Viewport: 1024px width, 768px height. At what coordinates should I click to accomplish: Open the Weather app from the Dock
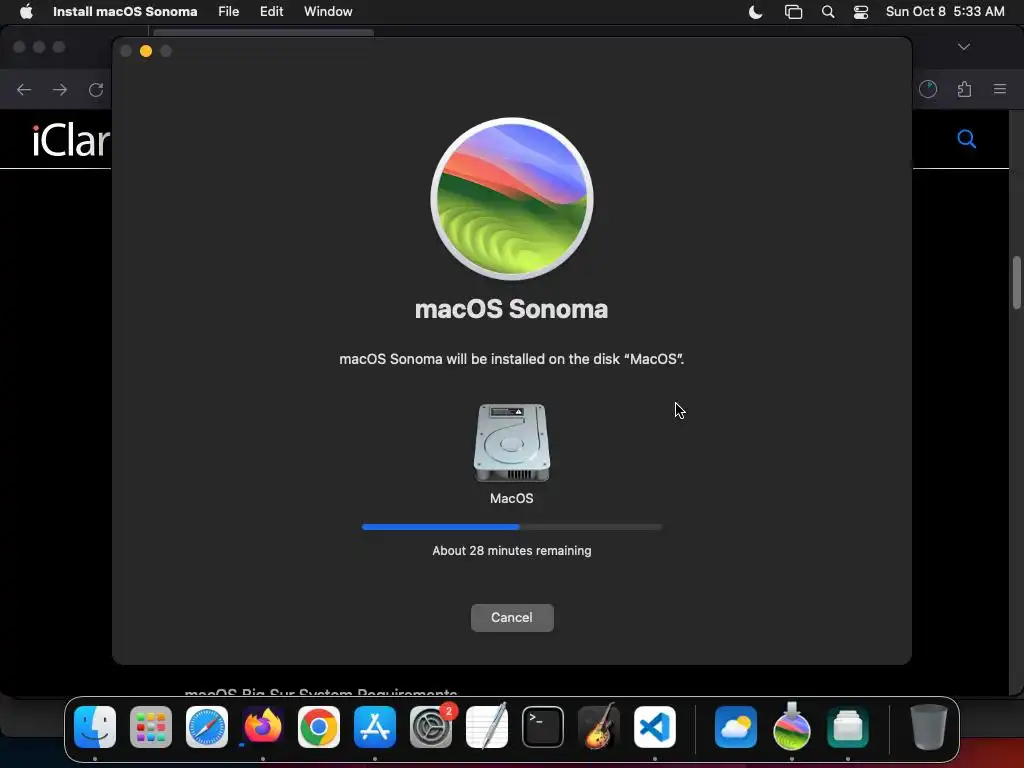736,727
